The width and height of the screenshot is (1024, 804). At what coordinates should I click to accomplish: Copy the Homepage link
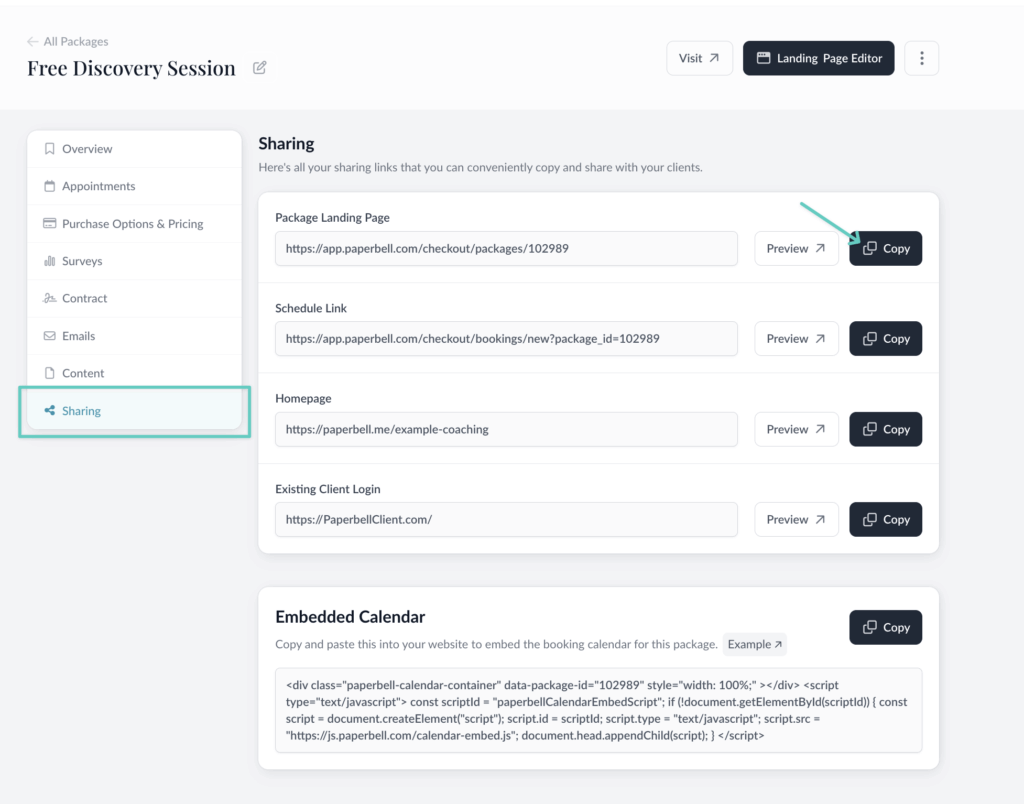pos(885,429)
